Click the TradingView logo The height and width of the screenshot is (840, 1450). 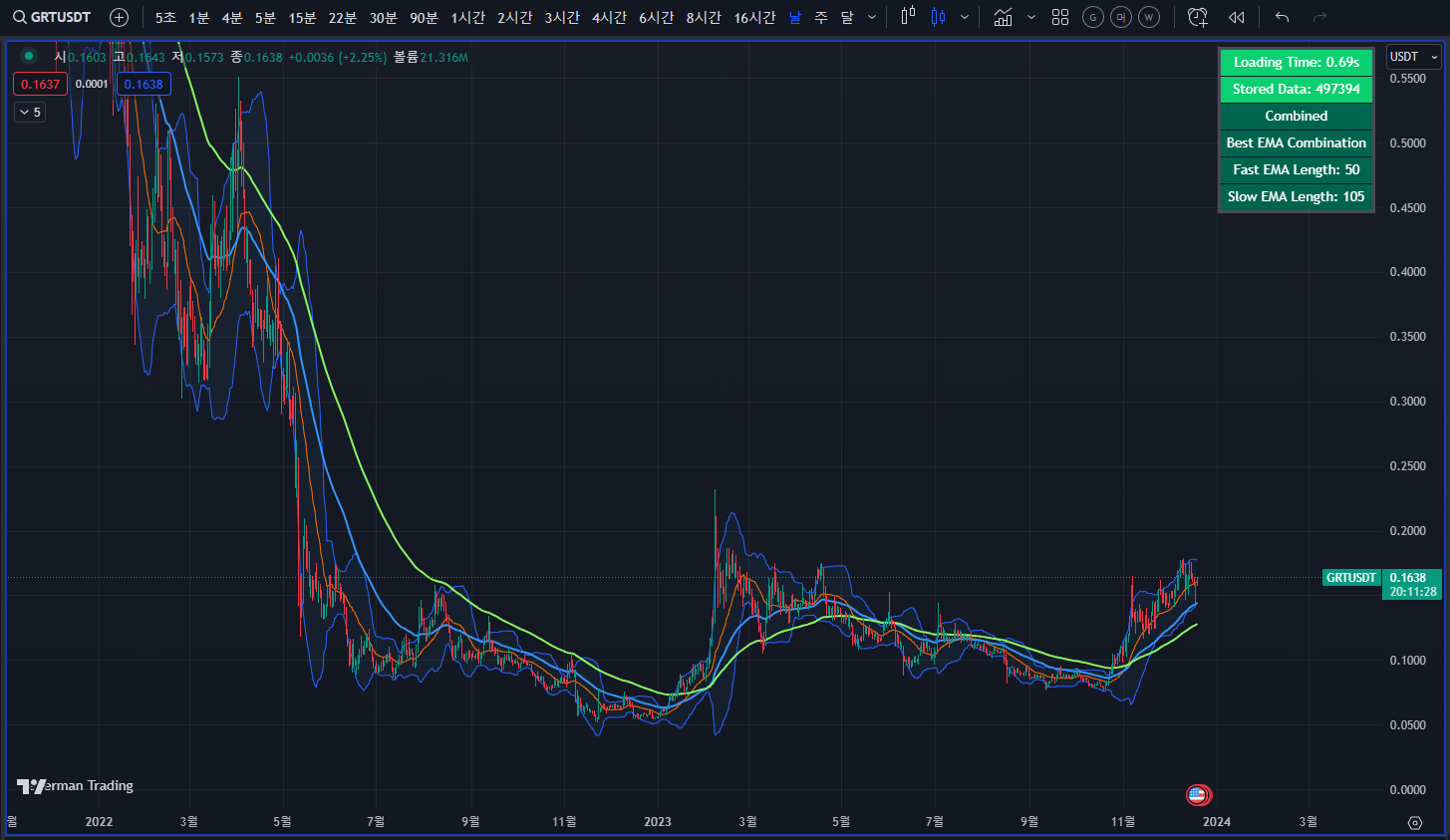(32, 786)
